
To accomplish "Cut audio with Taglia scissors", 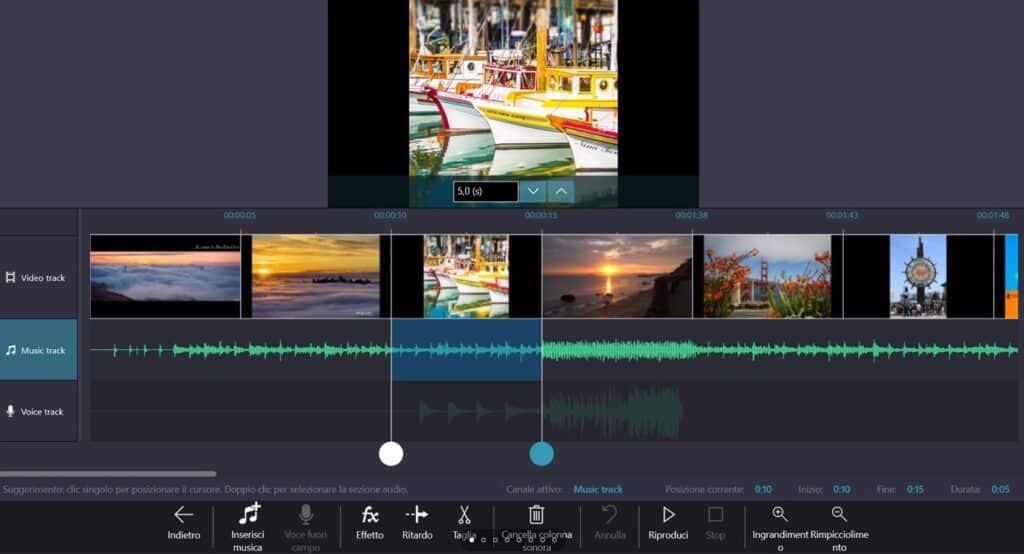I will pyautogui.click(x=464, y=515).
